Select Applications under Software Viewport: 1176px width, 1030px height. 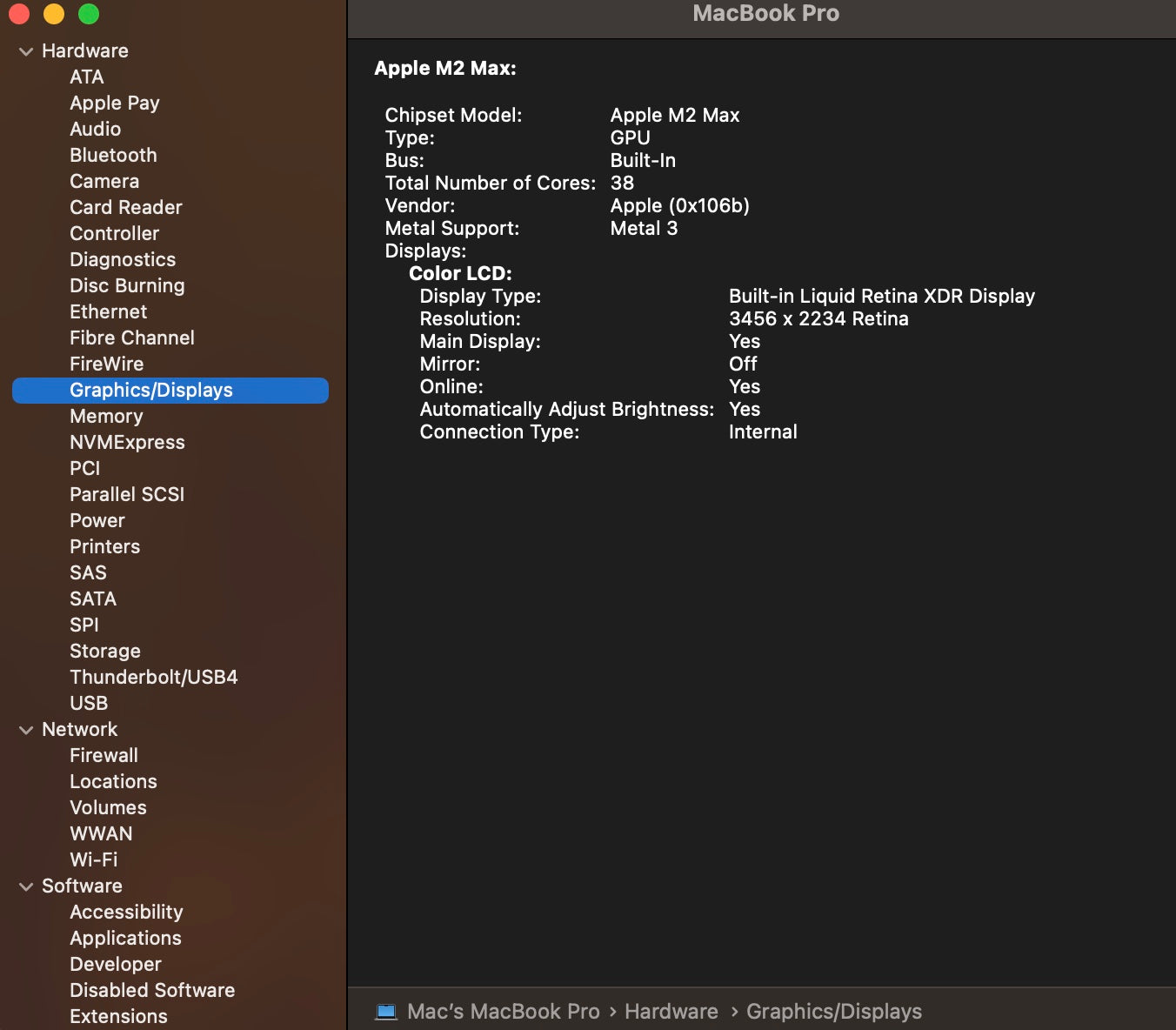[x=125, y=939]
